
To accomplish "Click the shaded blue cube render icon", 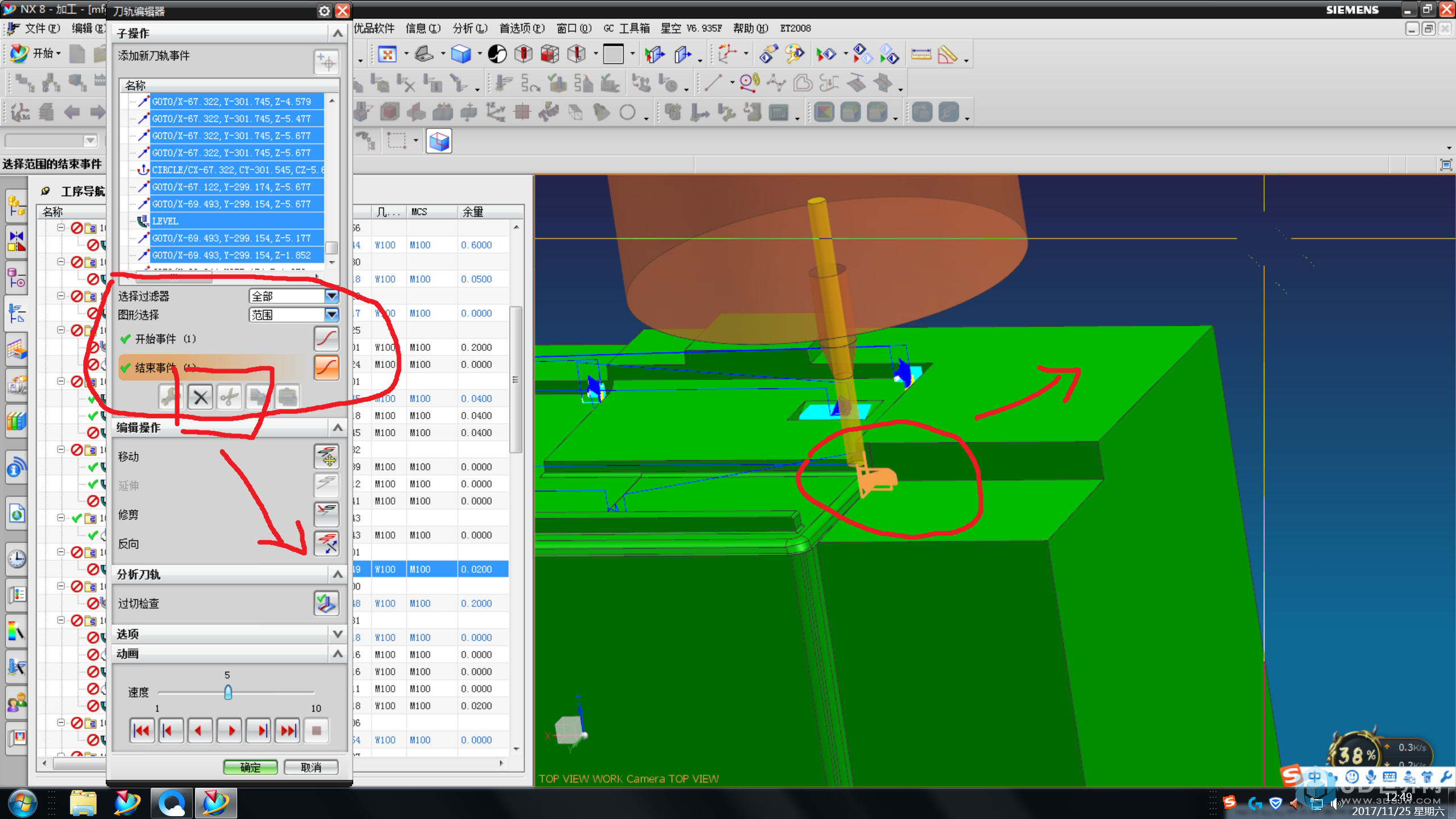I will click(461, 55).
